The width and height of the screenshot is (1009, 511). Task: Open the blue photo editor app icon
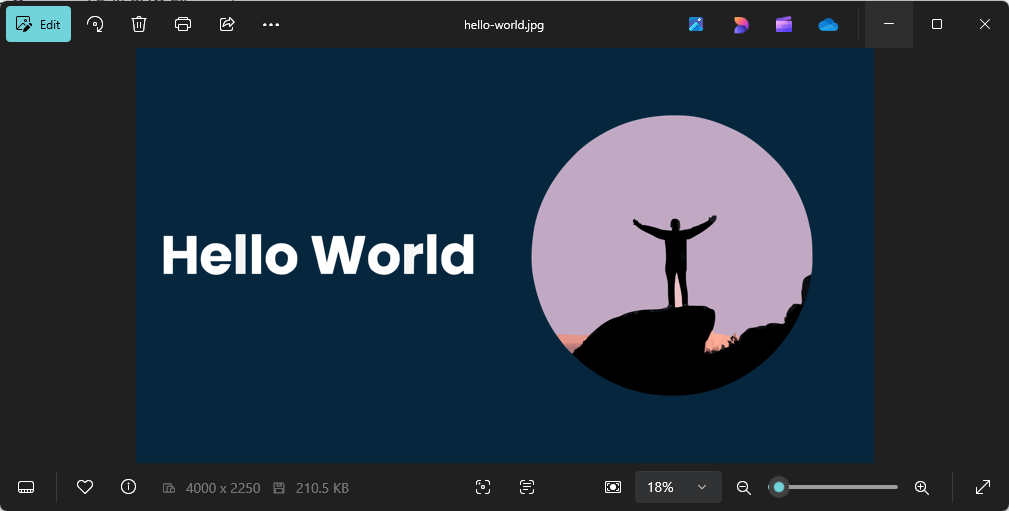click(x=696, y=24)
